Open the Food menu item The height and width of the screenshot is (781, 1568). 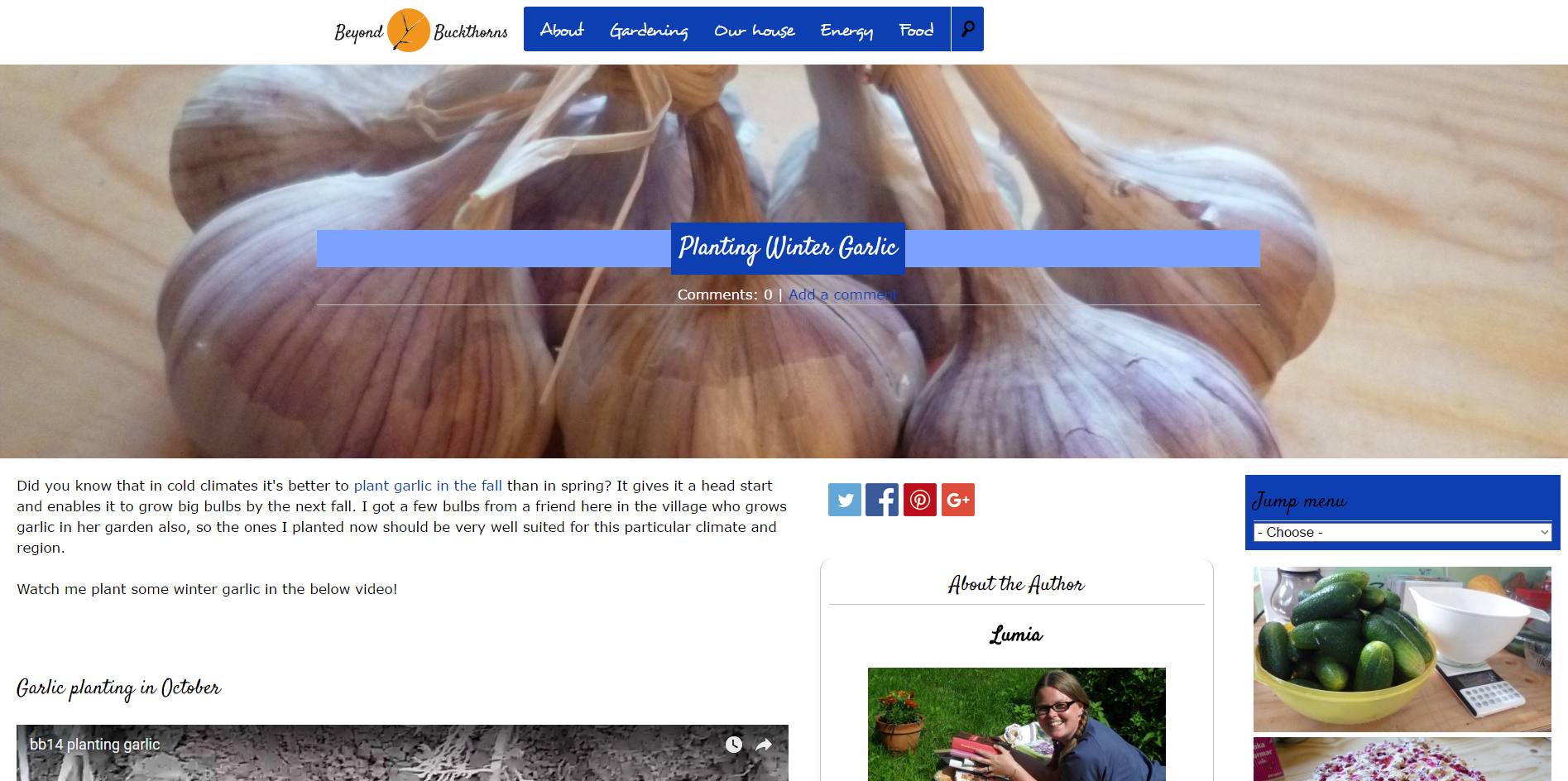pyautogui.click(x=917, y=30)
